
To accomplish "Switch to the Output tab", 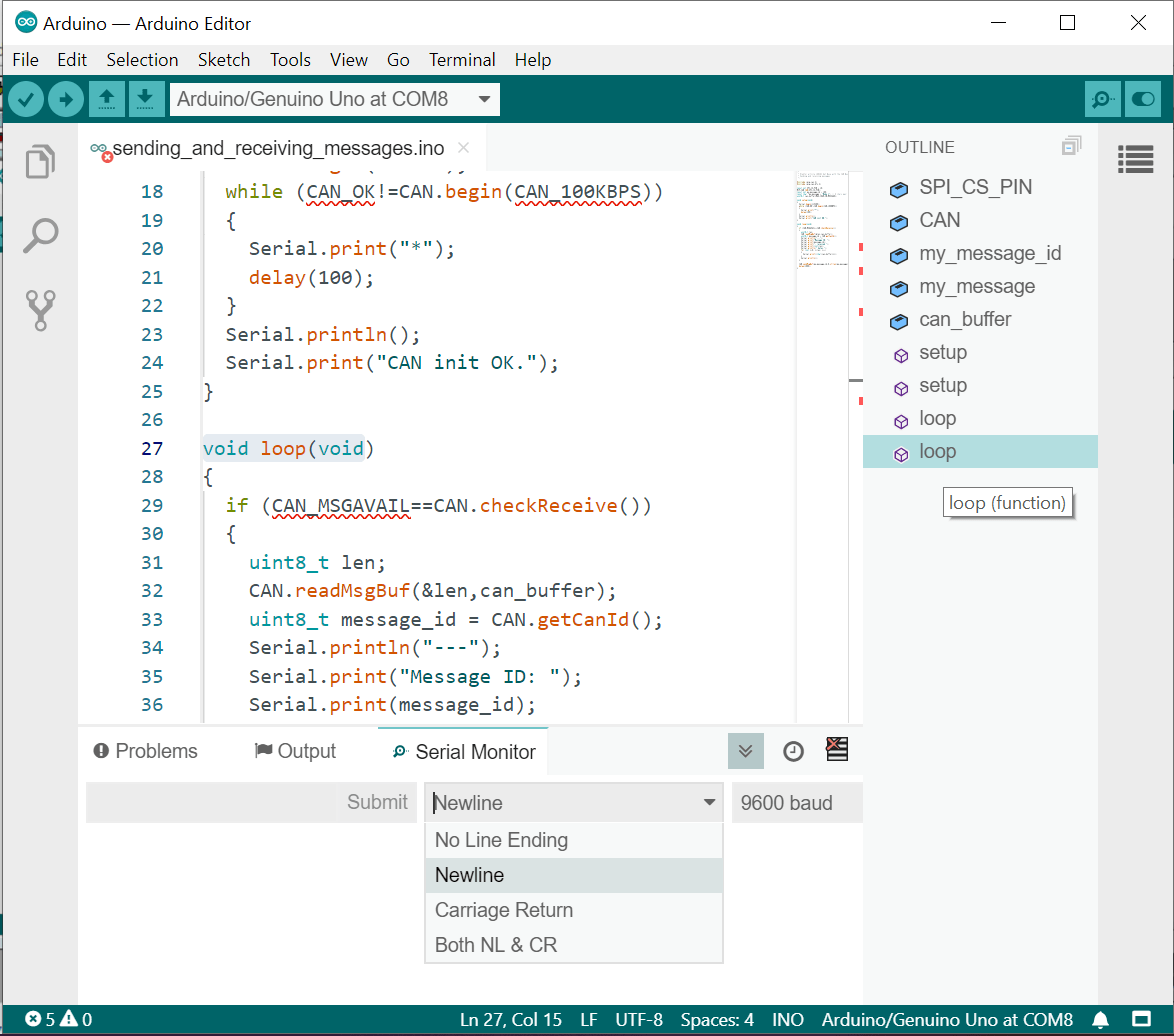I will tap(296, 751).
